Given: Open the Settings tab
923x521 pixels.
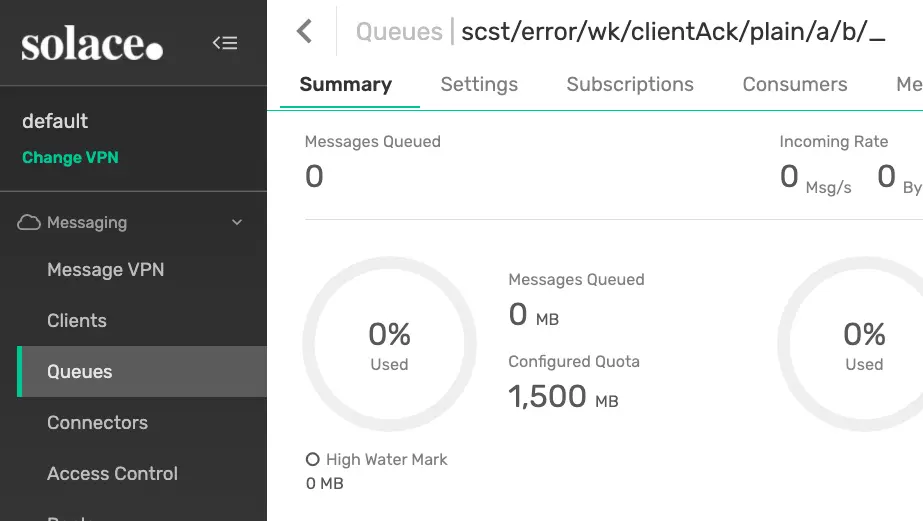Looking at the screenshot, I should click(479, 85).
